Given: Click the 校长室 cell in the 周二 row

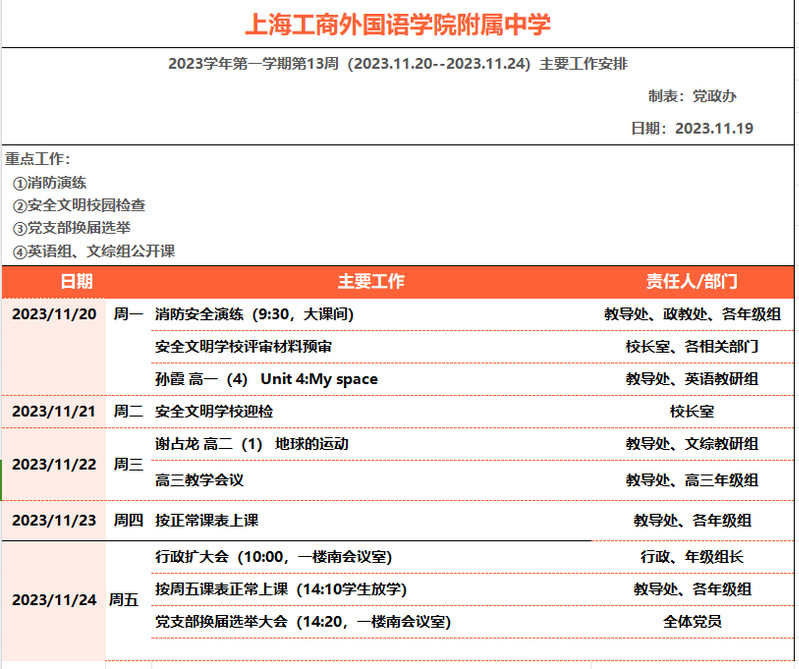Looking at the screenshot, I should coord(692,411).
